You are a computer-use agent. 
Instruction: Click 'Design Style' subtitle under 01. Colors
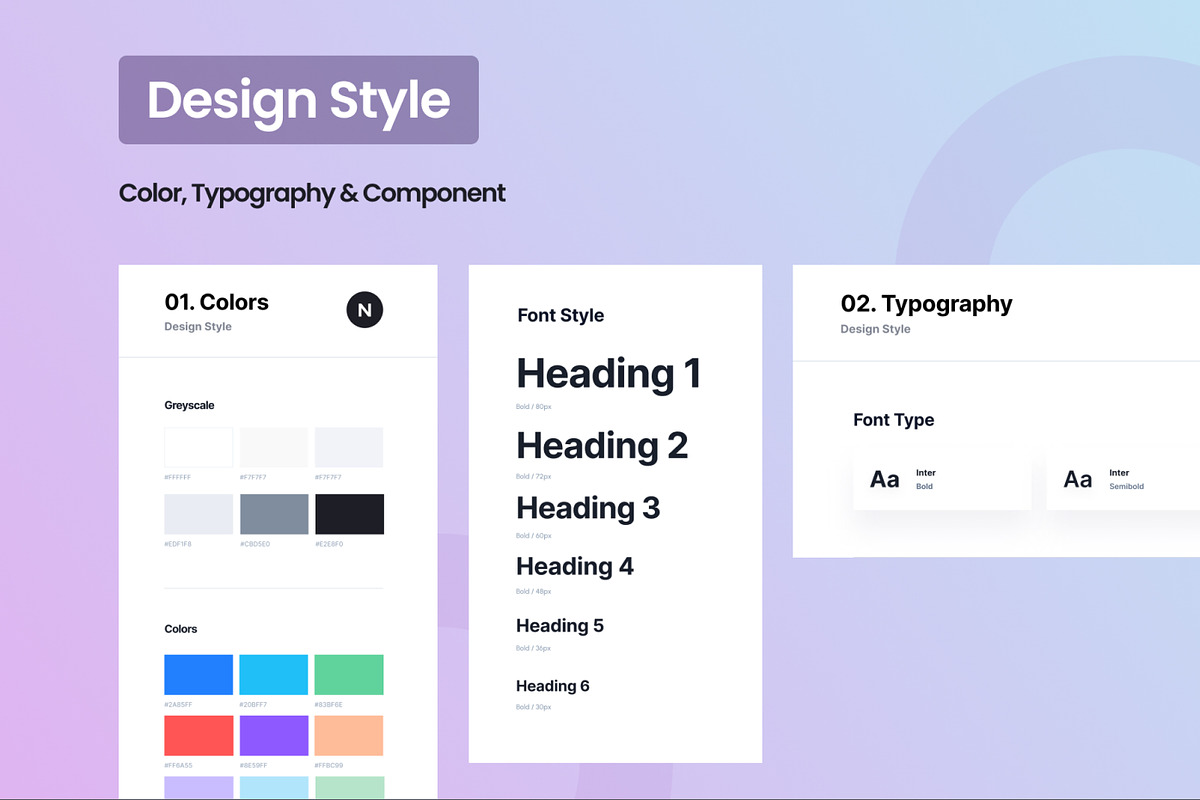point(198,327)
